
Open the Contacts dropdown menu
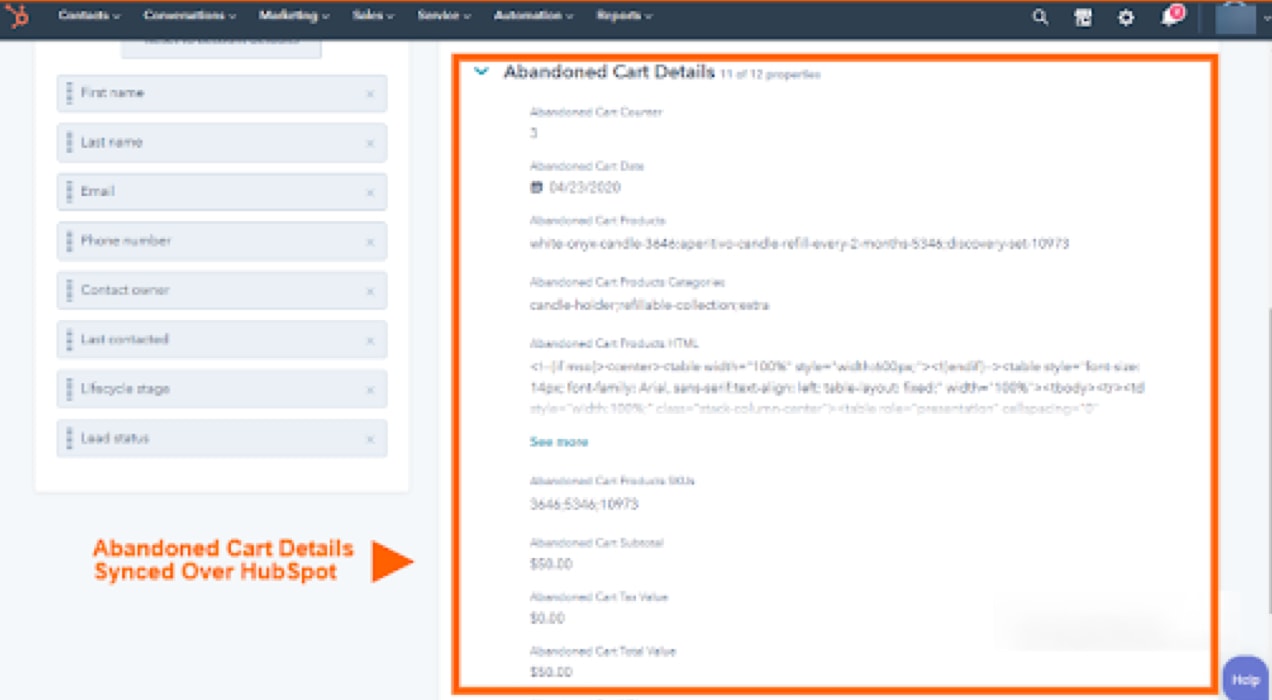[x=89, y=16]
